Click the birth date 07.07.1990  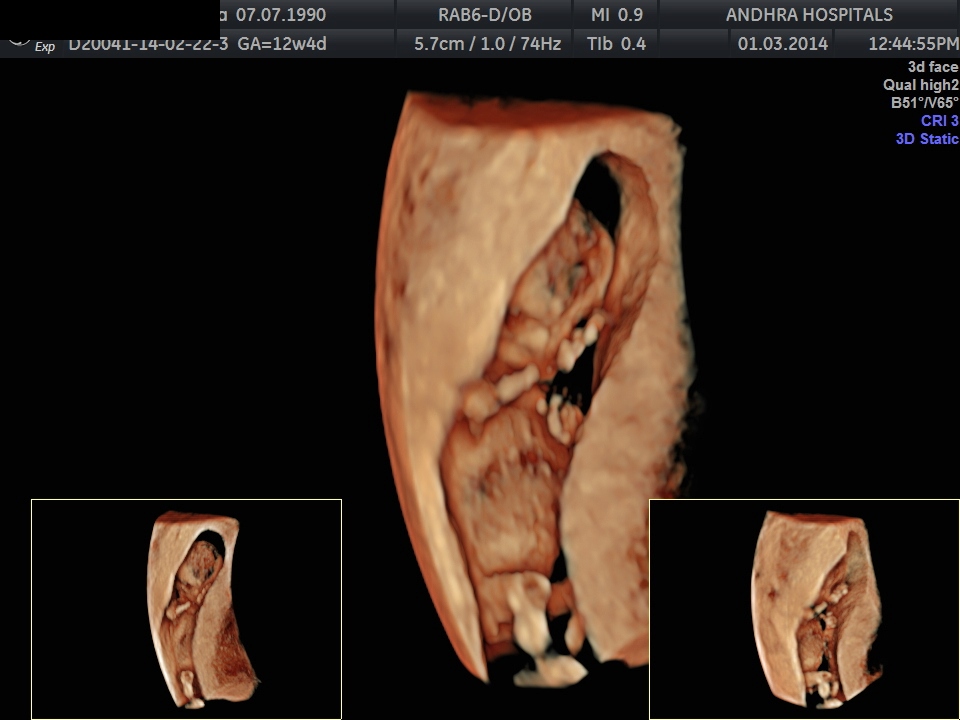[280, 15]
